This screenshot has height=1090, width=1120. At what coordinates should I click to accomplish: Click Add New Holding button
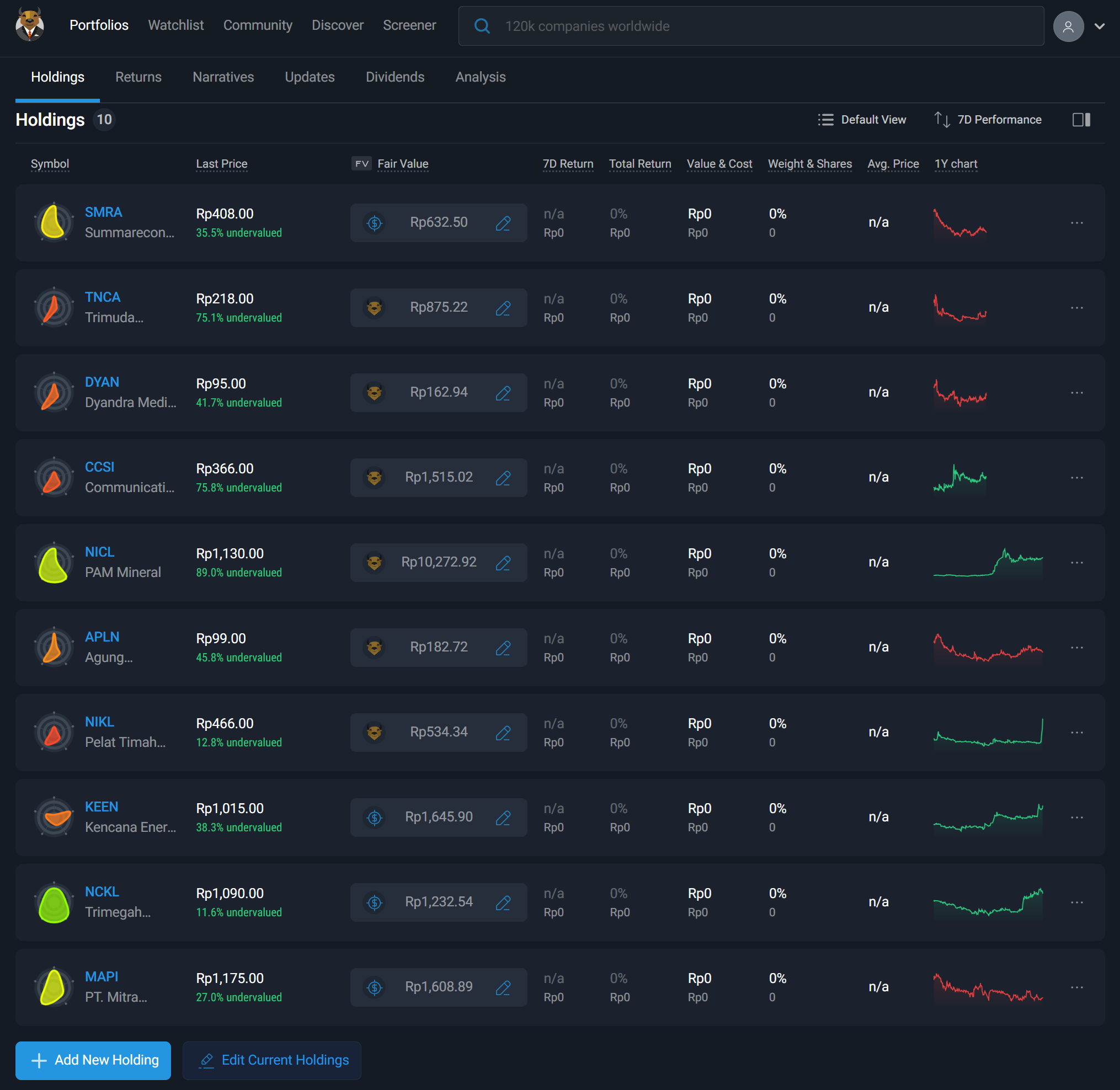[93, 1060]
